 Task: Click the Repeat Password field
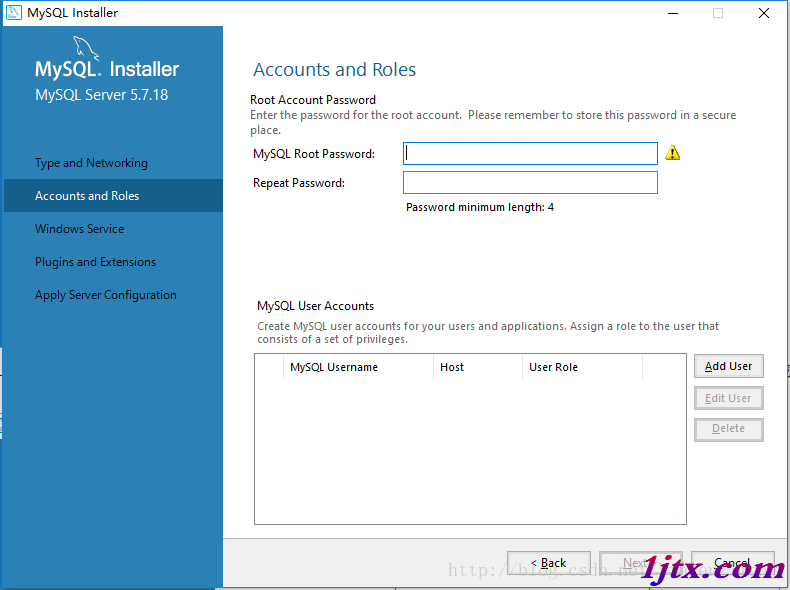pos(530,182)
